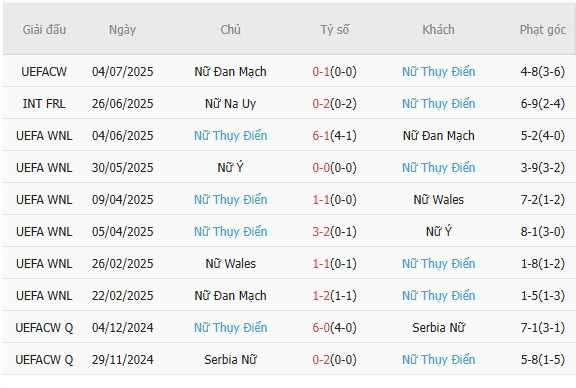Open the 6-0(4-0) score result
This screenshot has width=576, height=388.
[334, 327]
